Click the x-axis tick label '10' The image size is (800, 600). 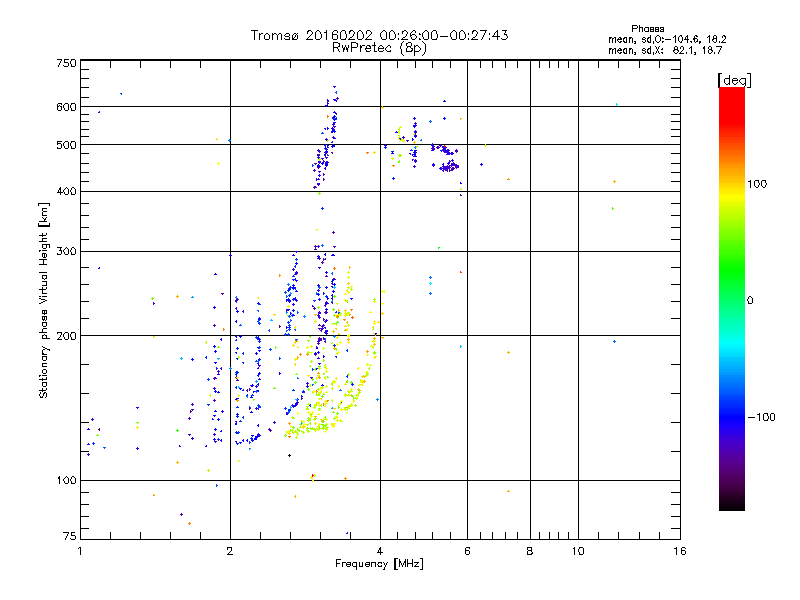tap(578, 551)
